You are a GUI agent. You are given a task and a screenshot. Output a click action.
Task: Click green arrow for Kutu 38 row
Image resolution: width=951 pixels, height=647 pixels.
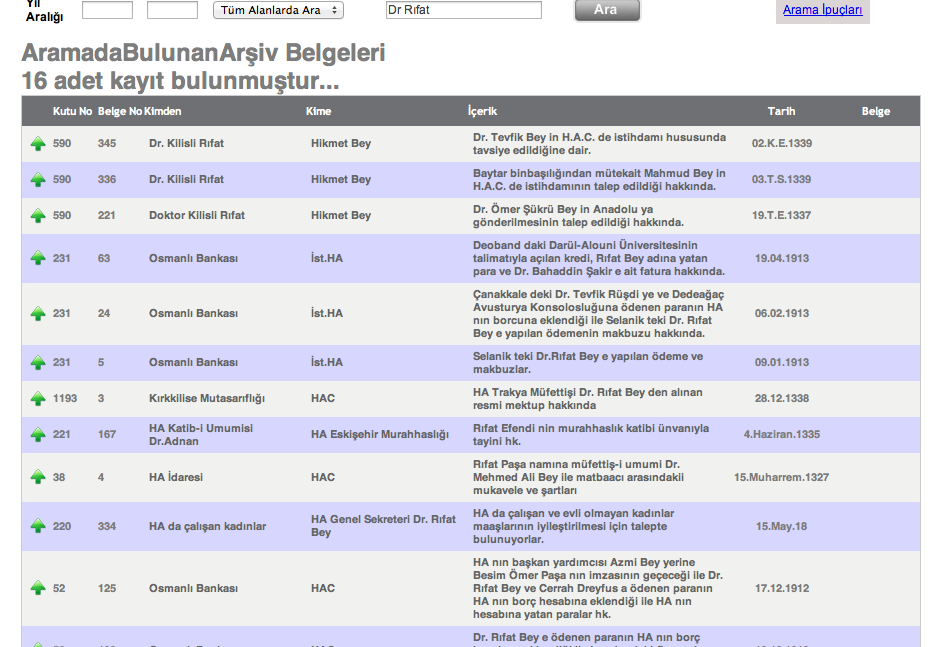pyautogui.click(x=38, y=477)
